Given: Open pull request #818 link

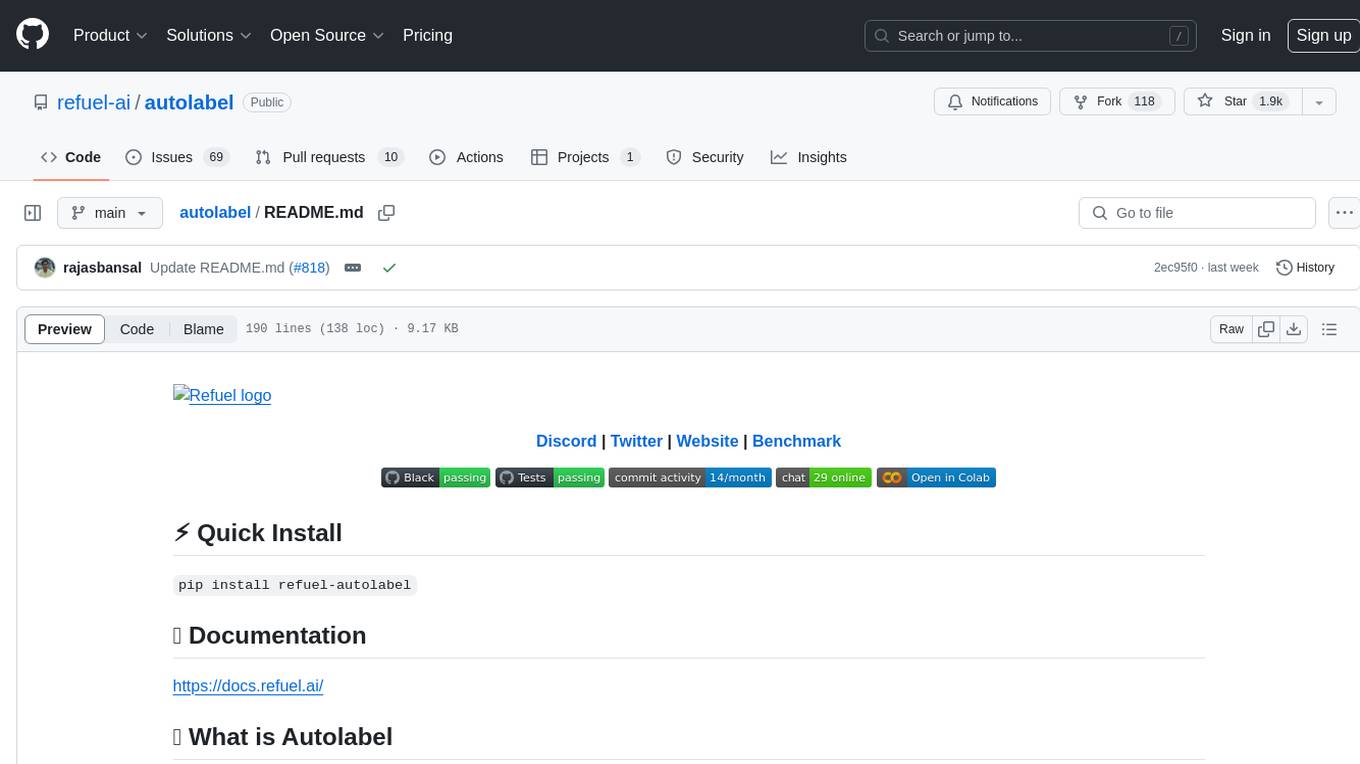Looking at the screenshot, I should tap(309, 268).
